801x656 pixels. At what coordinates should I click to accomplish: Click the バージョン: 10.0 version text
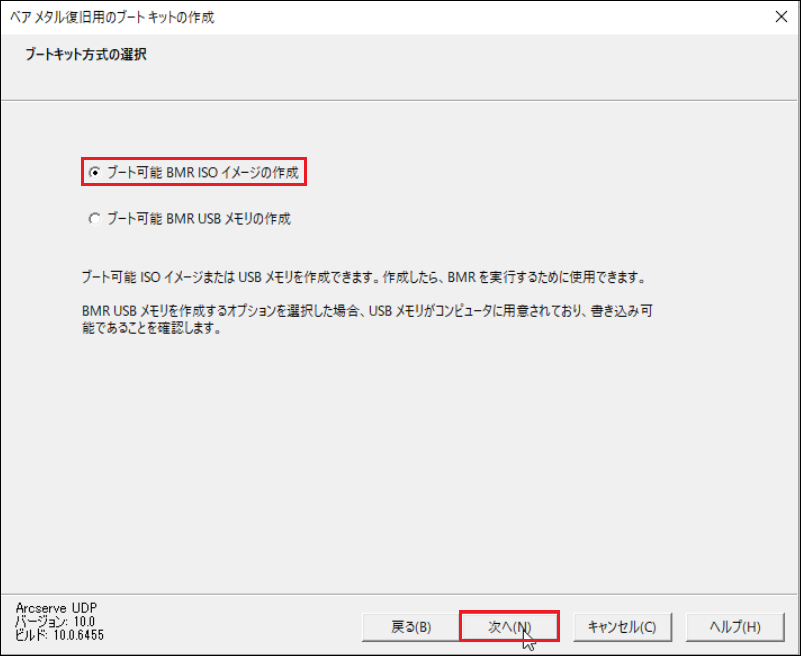55,622
